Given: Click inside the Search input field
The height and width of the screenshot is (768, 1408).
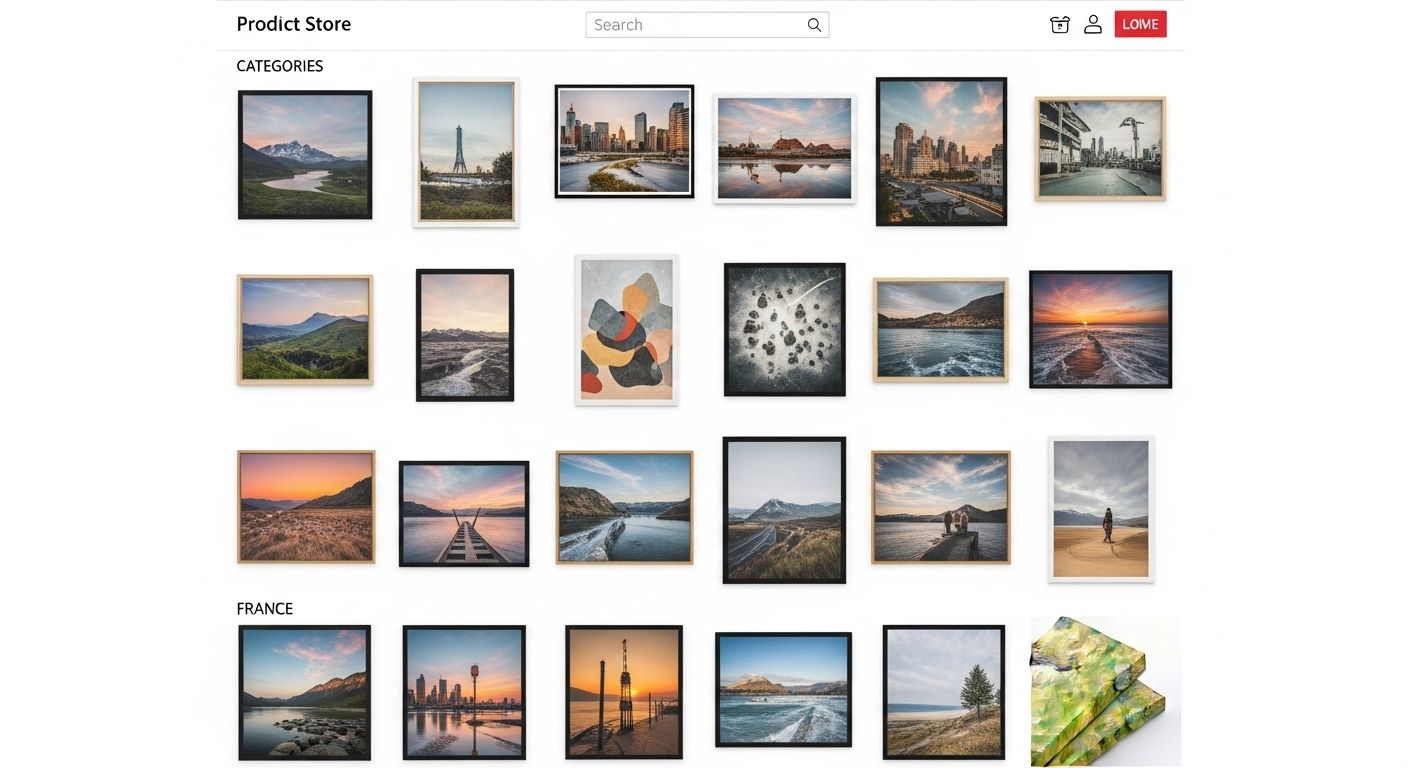Looking at the screenshot, I should click(690, 24).
